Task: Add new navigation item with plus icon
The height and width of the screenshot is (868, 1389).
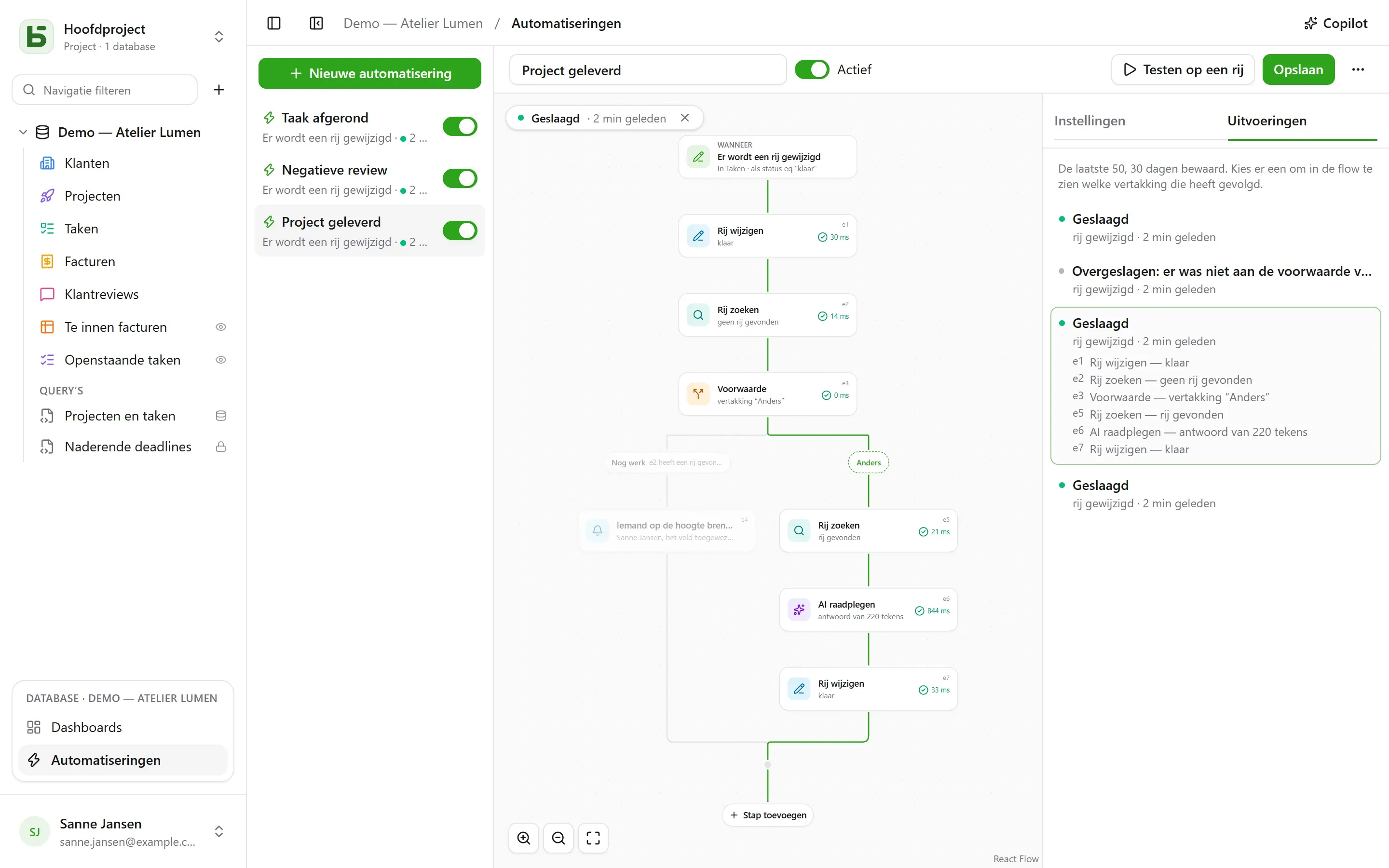Action: click(x=218, y=90)
